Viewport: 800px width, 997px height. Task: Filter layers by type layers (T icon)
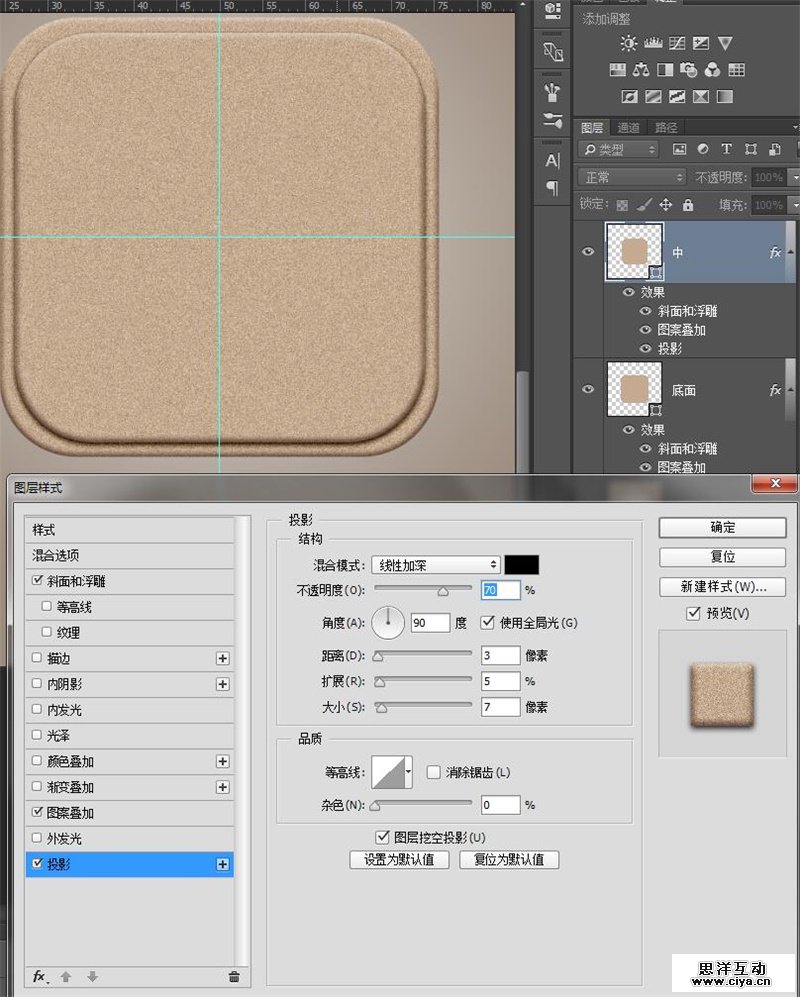(x=726, y=149)
